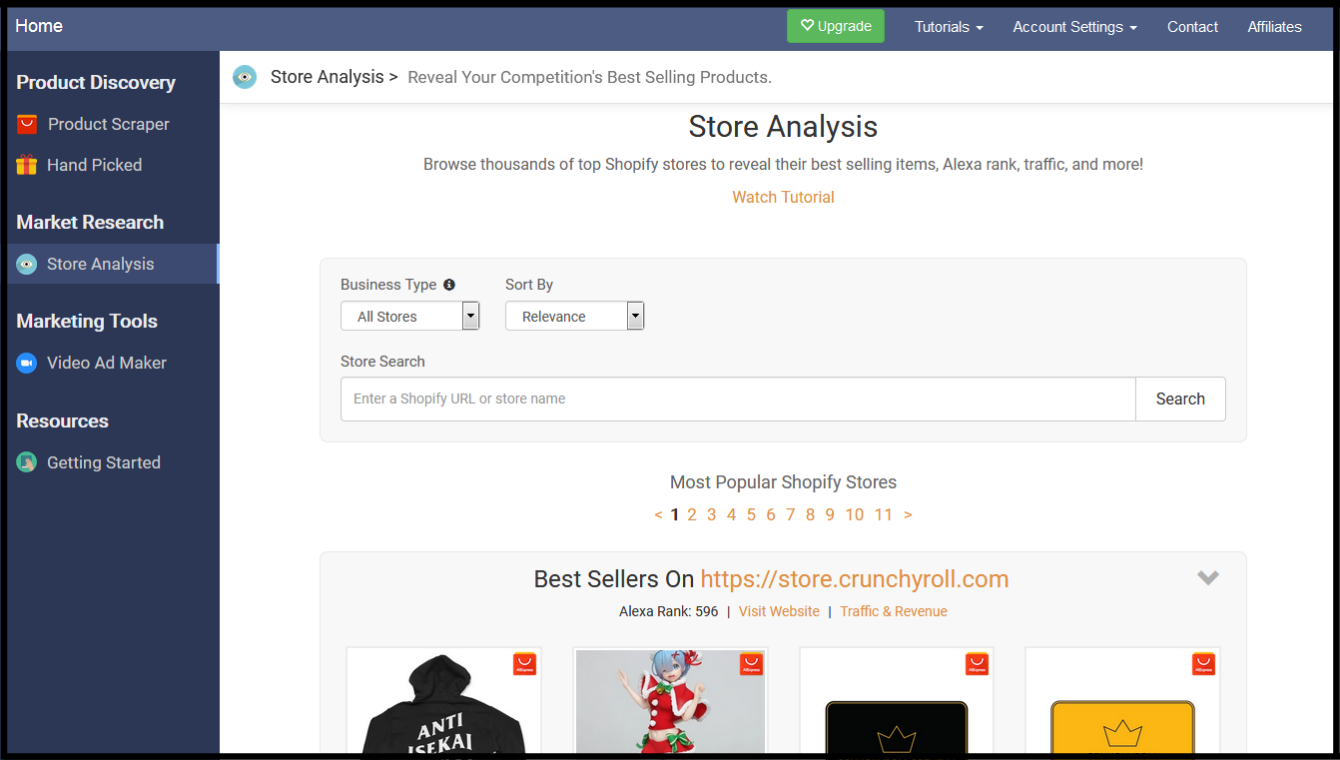Click AliExpress badge on Anti Isekai hoodie
The image size is (1340, 760).
525,664
